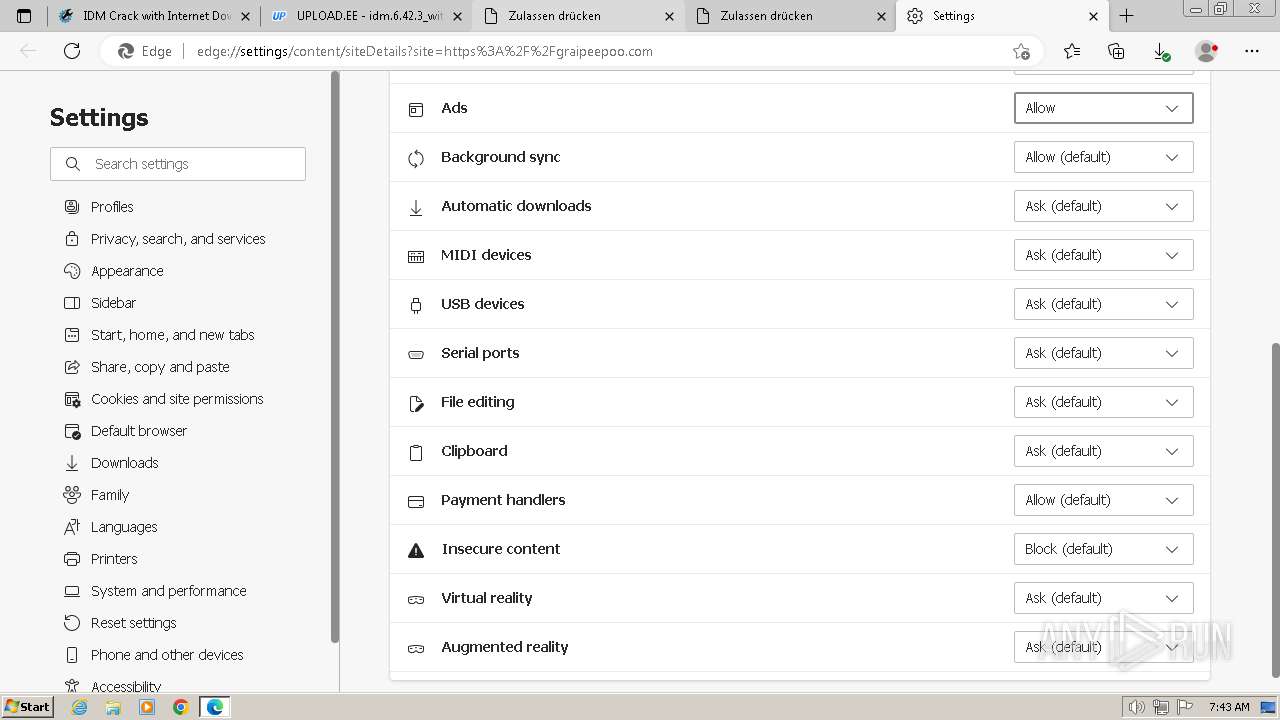1280x720 pixels.
Task: Open the Windows Start menu
Action: (x=27, y=707)
